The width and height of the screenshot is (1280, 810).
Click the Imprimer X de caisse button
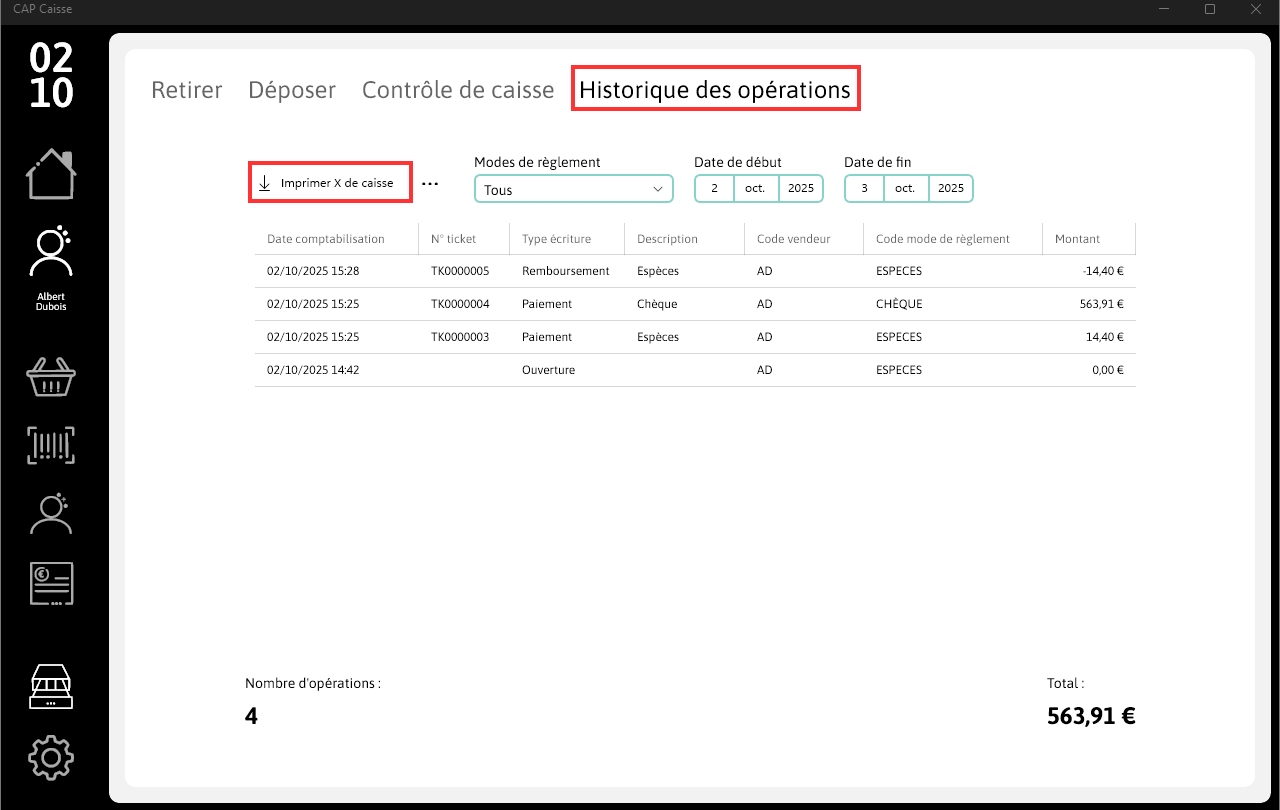pos(330,183)
